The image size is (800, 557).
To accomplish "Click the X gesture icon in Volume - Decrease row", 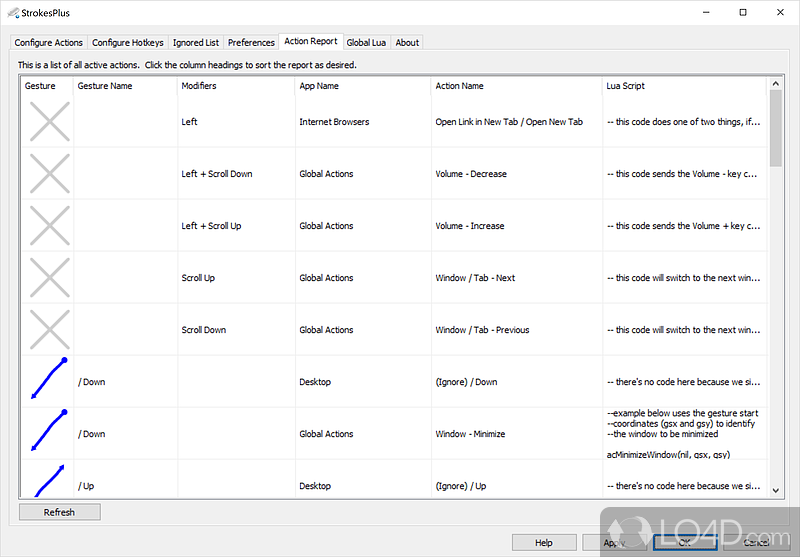I will point(49,173).
